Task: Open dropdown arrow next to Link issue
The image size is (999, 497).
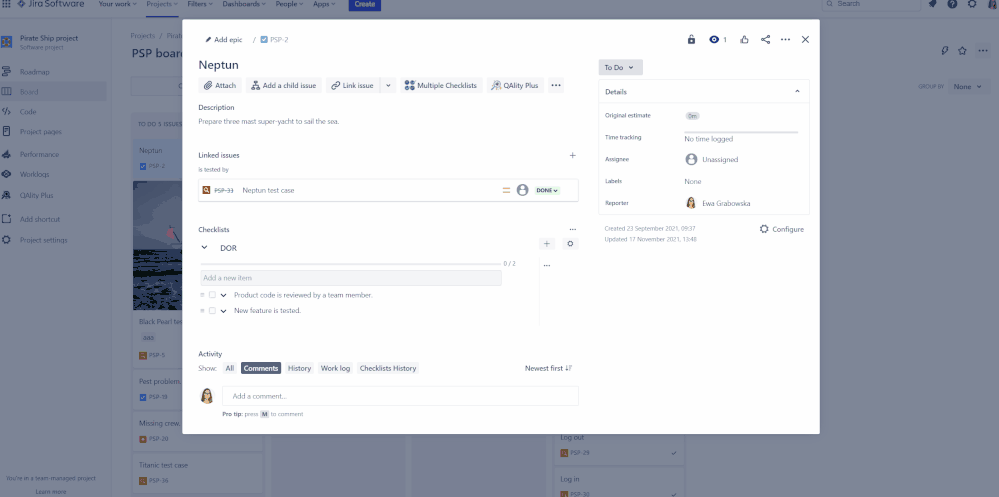Action: coord(388,85)
